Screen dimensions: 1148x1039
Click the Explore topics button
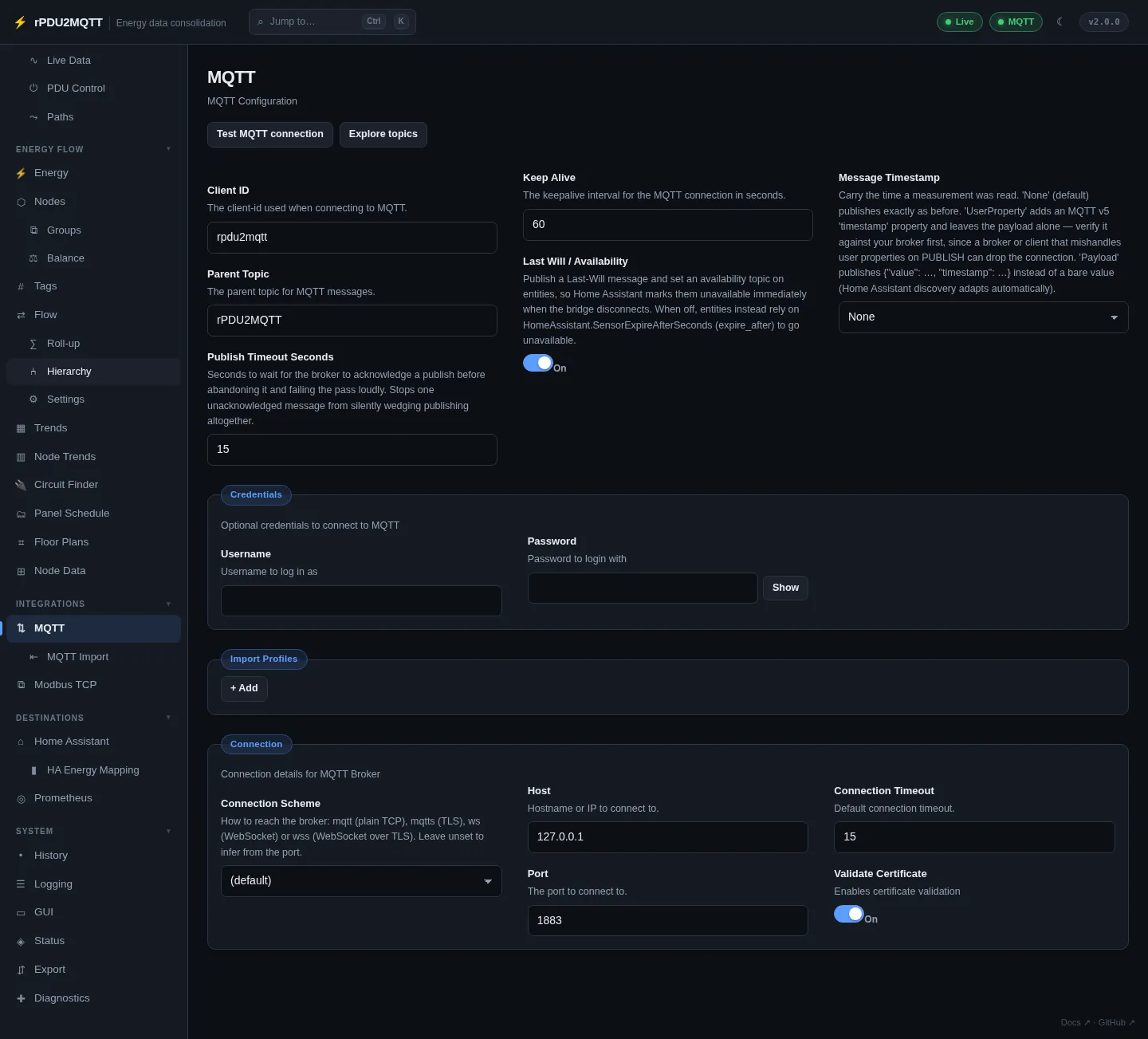click(383, 134)
